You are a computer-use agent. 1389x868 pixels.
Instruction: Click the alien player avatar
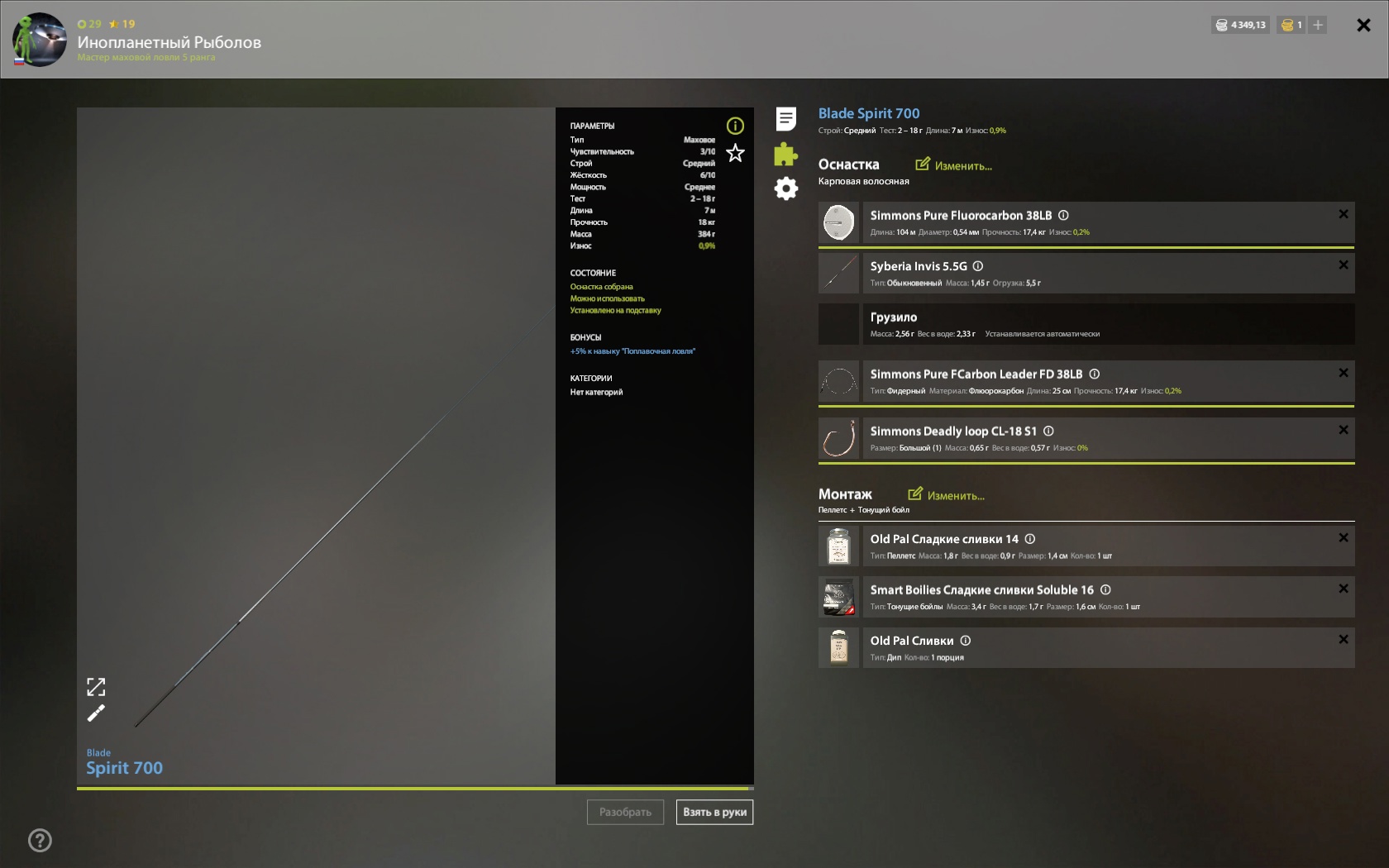point(39,39)
